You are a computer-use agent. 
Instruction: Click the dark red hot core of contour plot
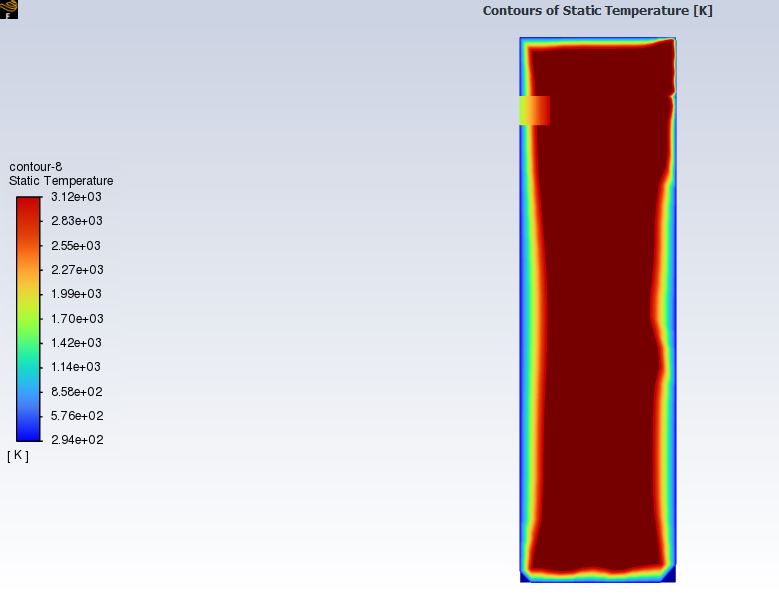[601, 308]
